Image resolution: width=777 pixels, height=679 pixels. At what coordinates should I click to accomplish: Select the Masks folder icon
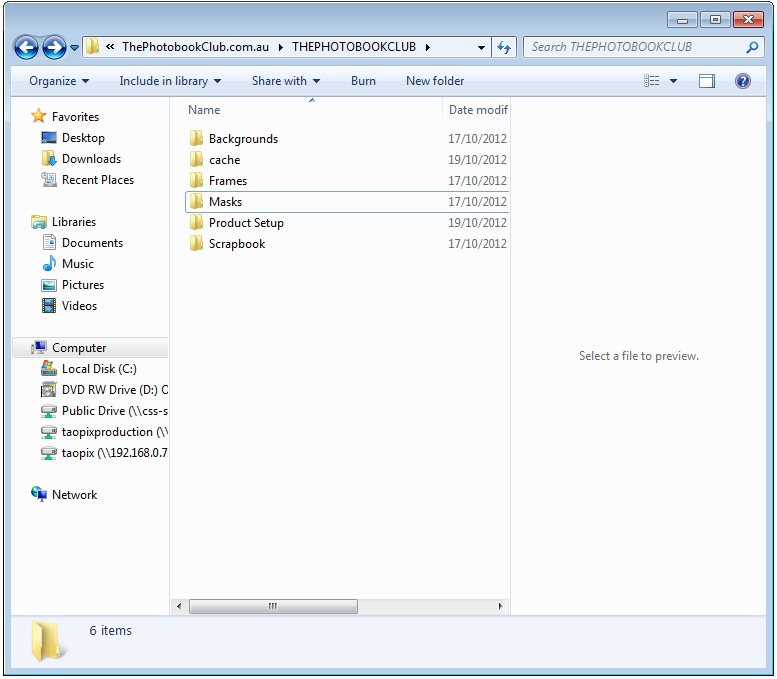[196, 201]
